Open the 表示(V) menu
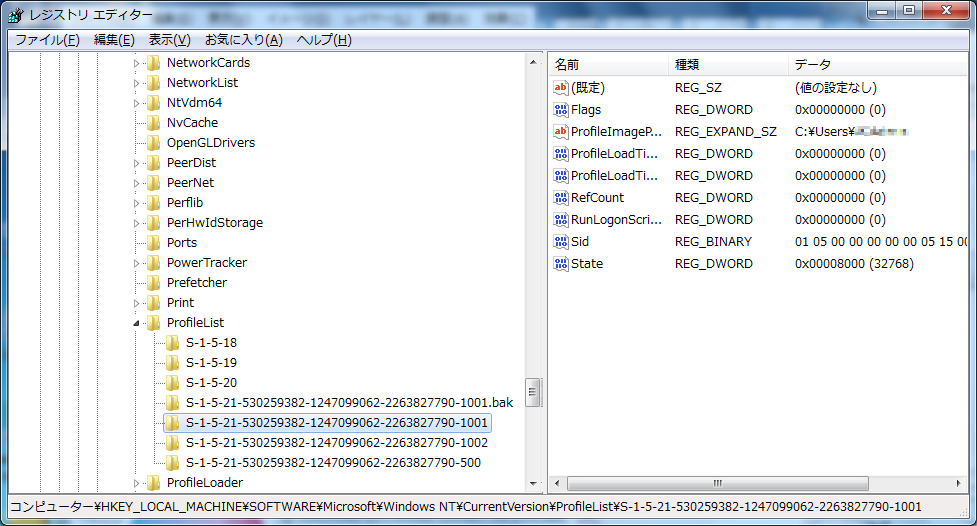This screenshot has height=526, width=977. [x=169, y=40]
